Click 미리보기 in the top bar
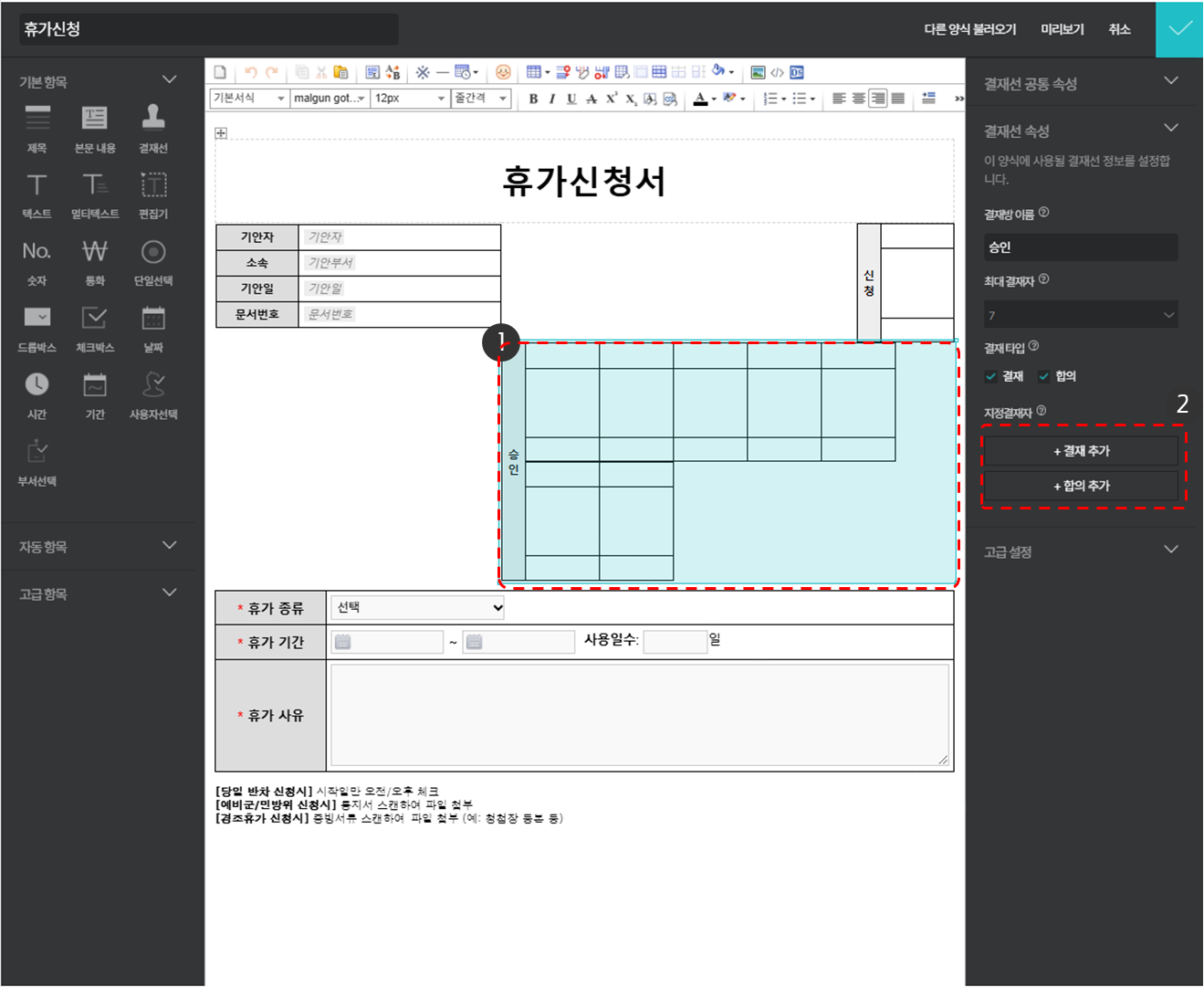 (1063, 29)
